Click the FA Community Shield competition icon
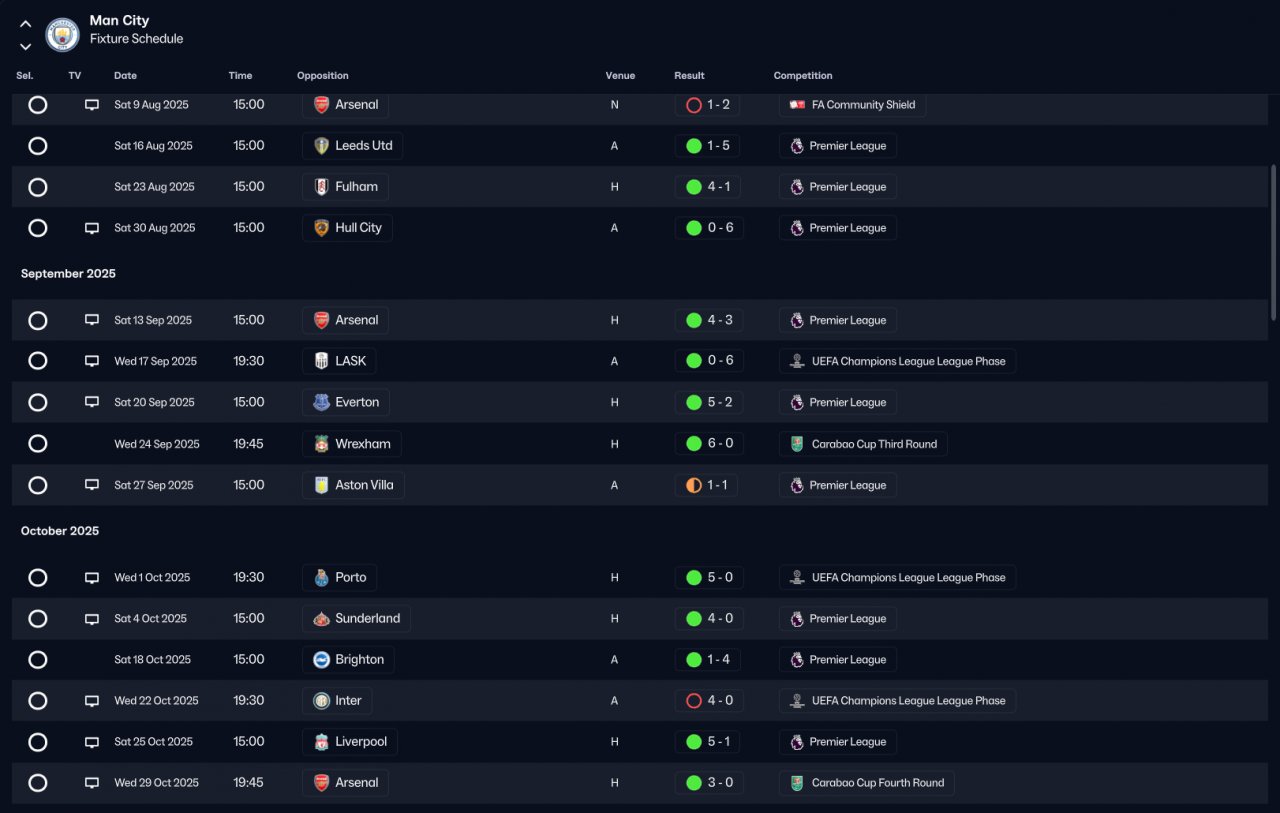The height and width of the screenshot is (813, 1280). point(797,105)
